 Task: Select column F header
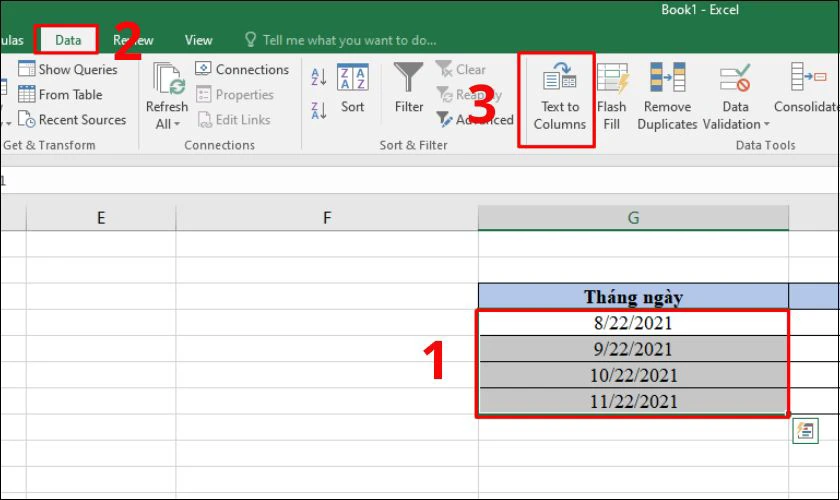[327, 218]
